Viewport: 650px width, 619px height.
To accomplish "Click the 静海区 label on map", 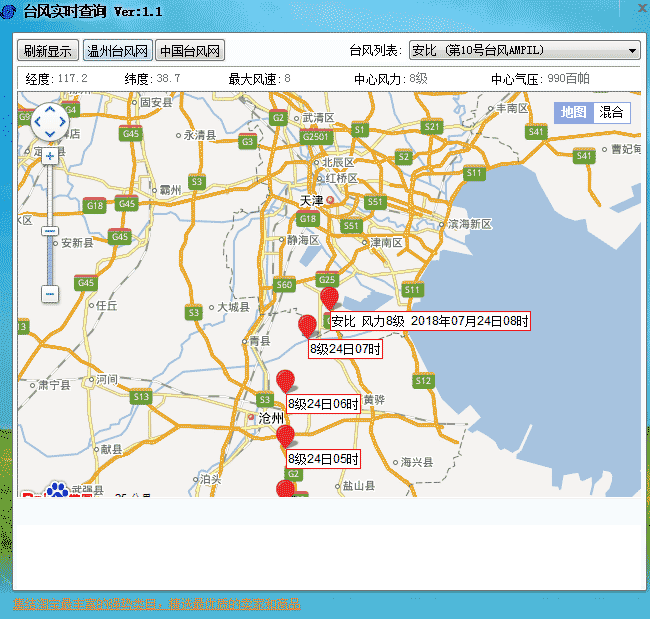I will click(x=303, y=240).
